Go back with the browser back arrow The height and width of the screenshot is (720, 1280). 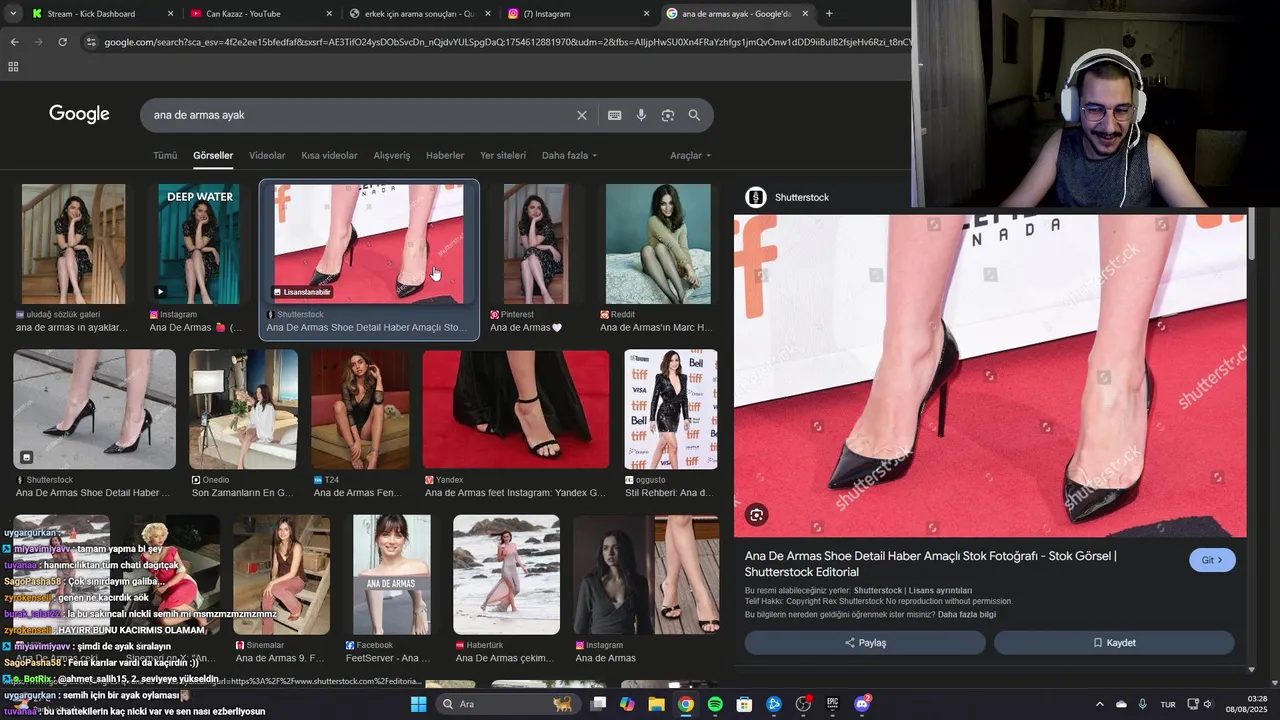(14, 42)
